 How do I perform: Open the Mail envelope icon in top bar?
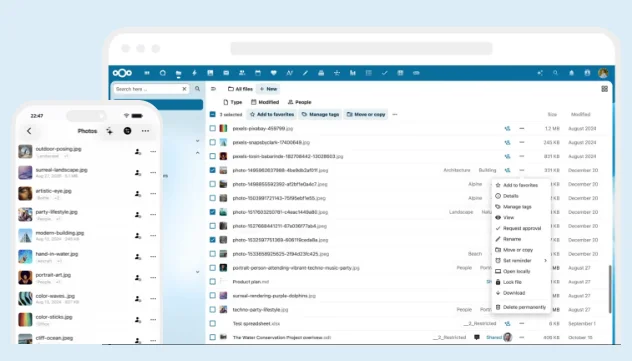coord(226,73)
